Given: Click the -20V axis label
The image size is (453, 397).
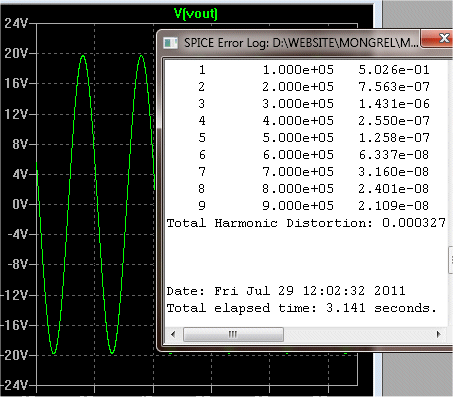Looking at the screenshot, I should (x=14, y=355).
